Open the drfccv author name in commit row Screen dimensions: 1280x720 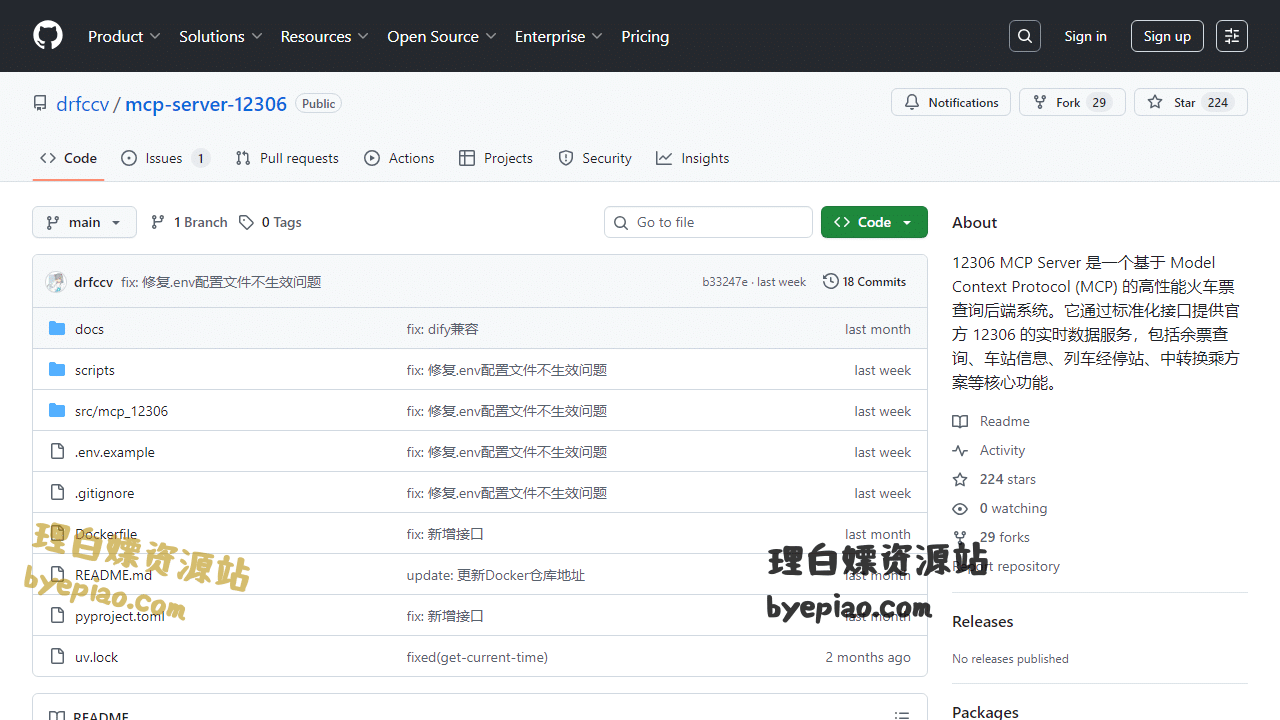click(x=93, y=282)
